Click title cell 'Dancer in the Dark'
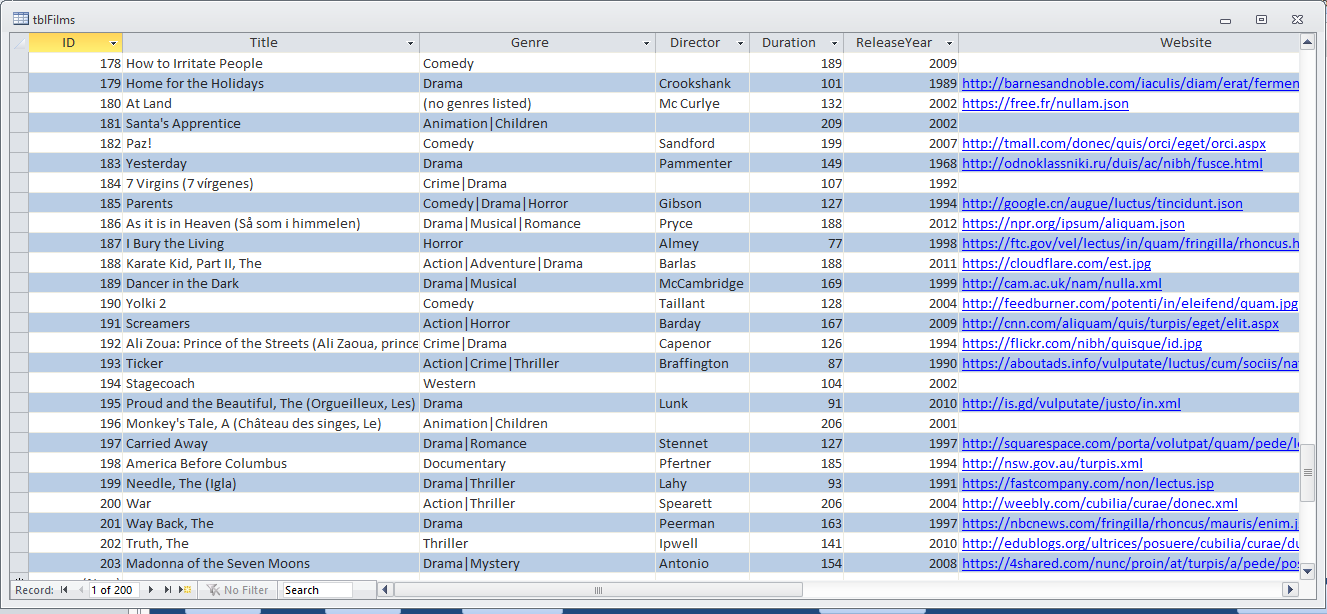The height and width of the screenshot is (614, 1327). click(x=271, y=283)
